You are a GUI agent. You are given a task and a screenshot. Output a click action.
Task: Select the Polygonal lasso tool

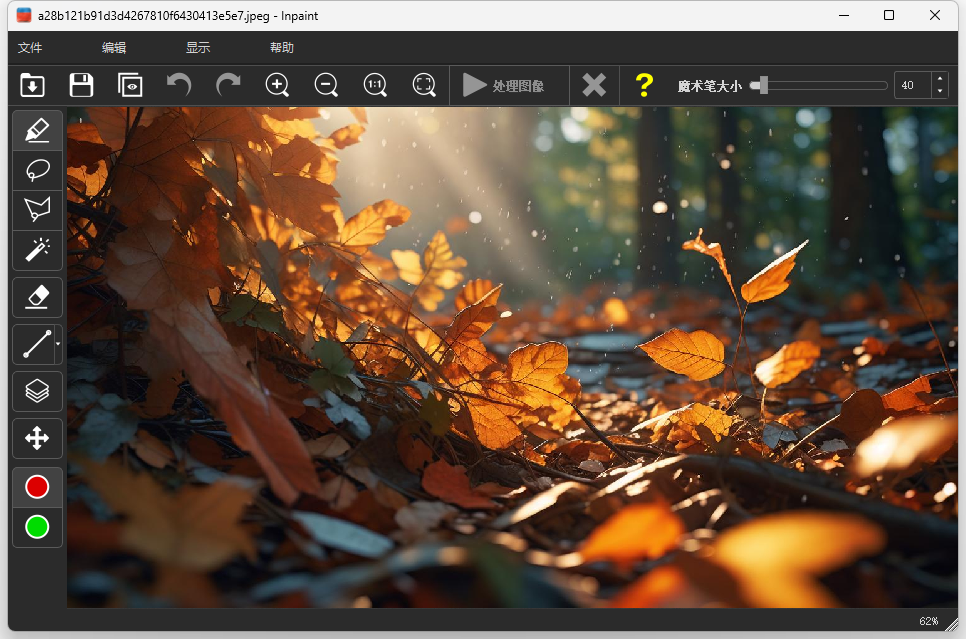point(37,210)
